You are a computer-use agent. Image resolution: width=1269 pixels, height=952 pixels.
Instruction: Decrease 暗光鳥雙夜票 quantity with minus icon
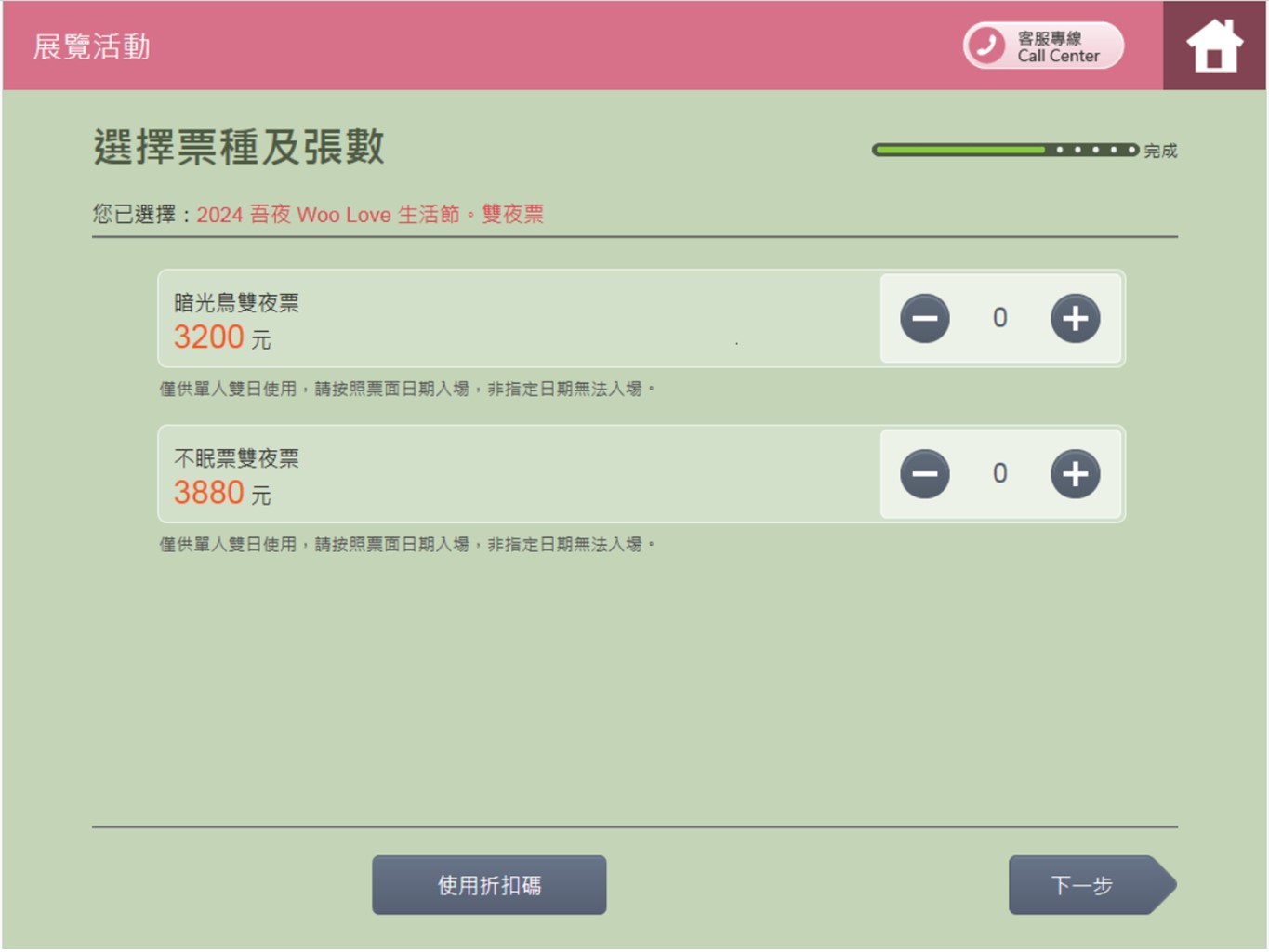tap(924, 319)
